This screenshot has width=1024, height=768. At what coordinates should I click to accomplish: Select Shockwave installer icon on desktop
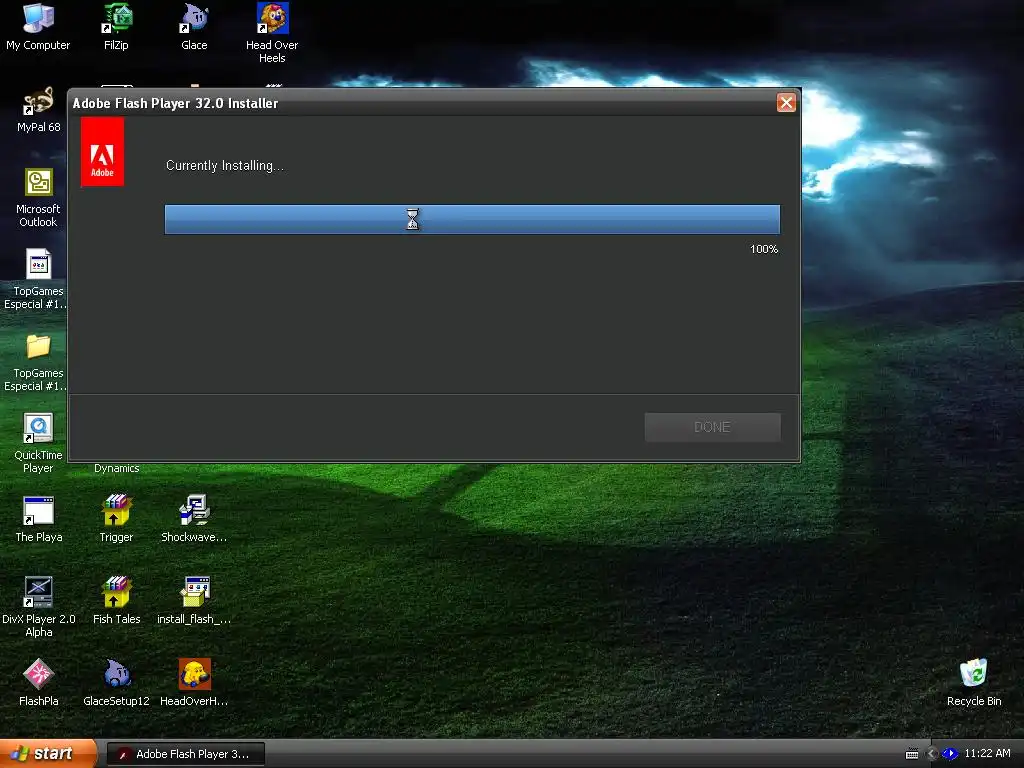click(194, 520)
